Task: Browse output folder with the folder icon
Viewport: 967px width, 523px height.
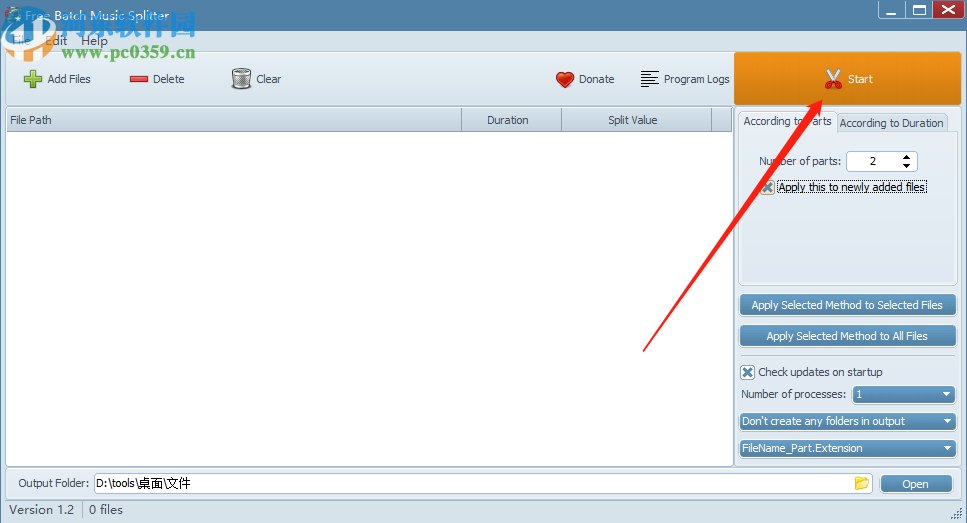Action: pos(862,483)
